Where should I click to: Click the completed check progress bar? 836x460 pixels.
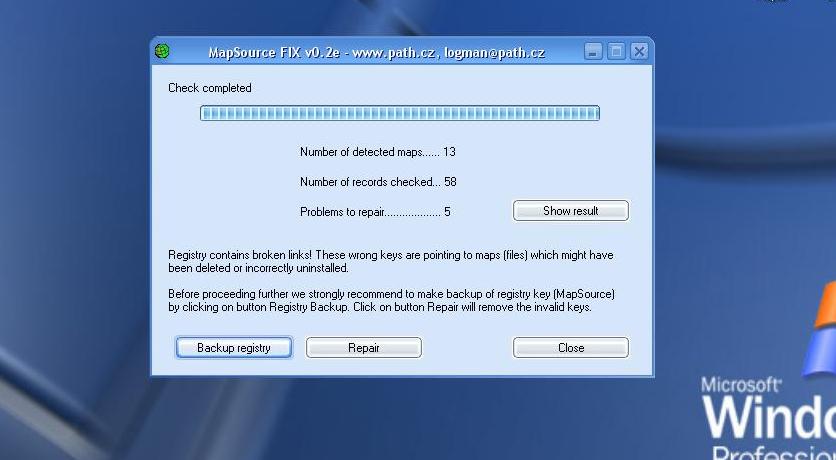(x=399, y=113)
